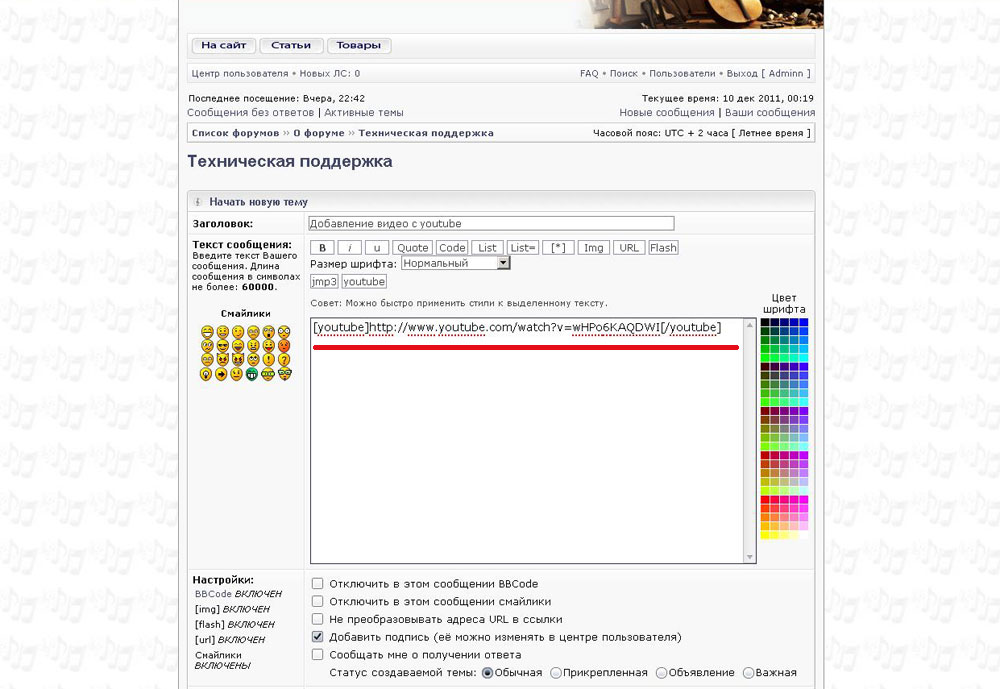Uncheck the 'Добавить подпись' checkbox
The width and height of the screenshot is (1000, 689).
pos(317,637)
